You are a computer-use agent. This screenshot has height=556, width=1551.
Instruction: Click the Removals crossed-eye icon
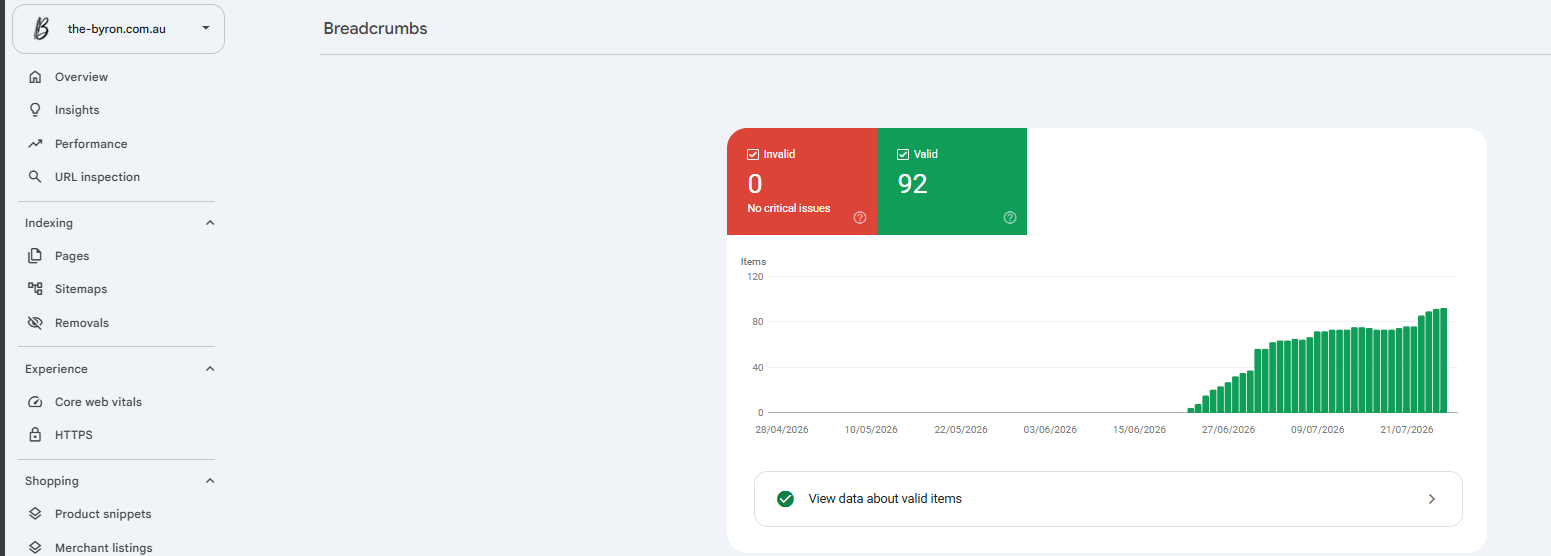(35, 323)
